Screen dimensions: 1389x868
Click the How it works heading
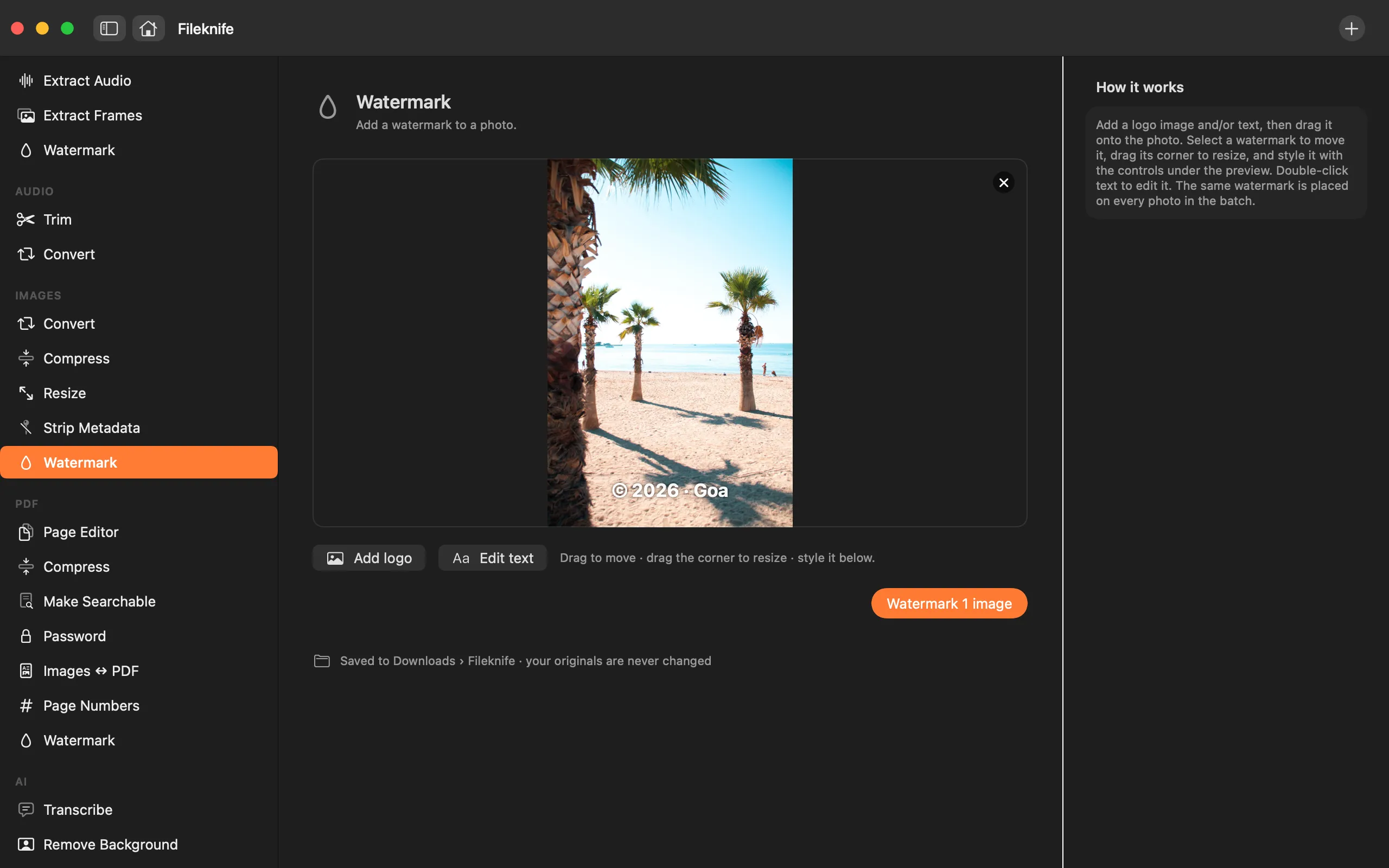(x=1139, y=87)
